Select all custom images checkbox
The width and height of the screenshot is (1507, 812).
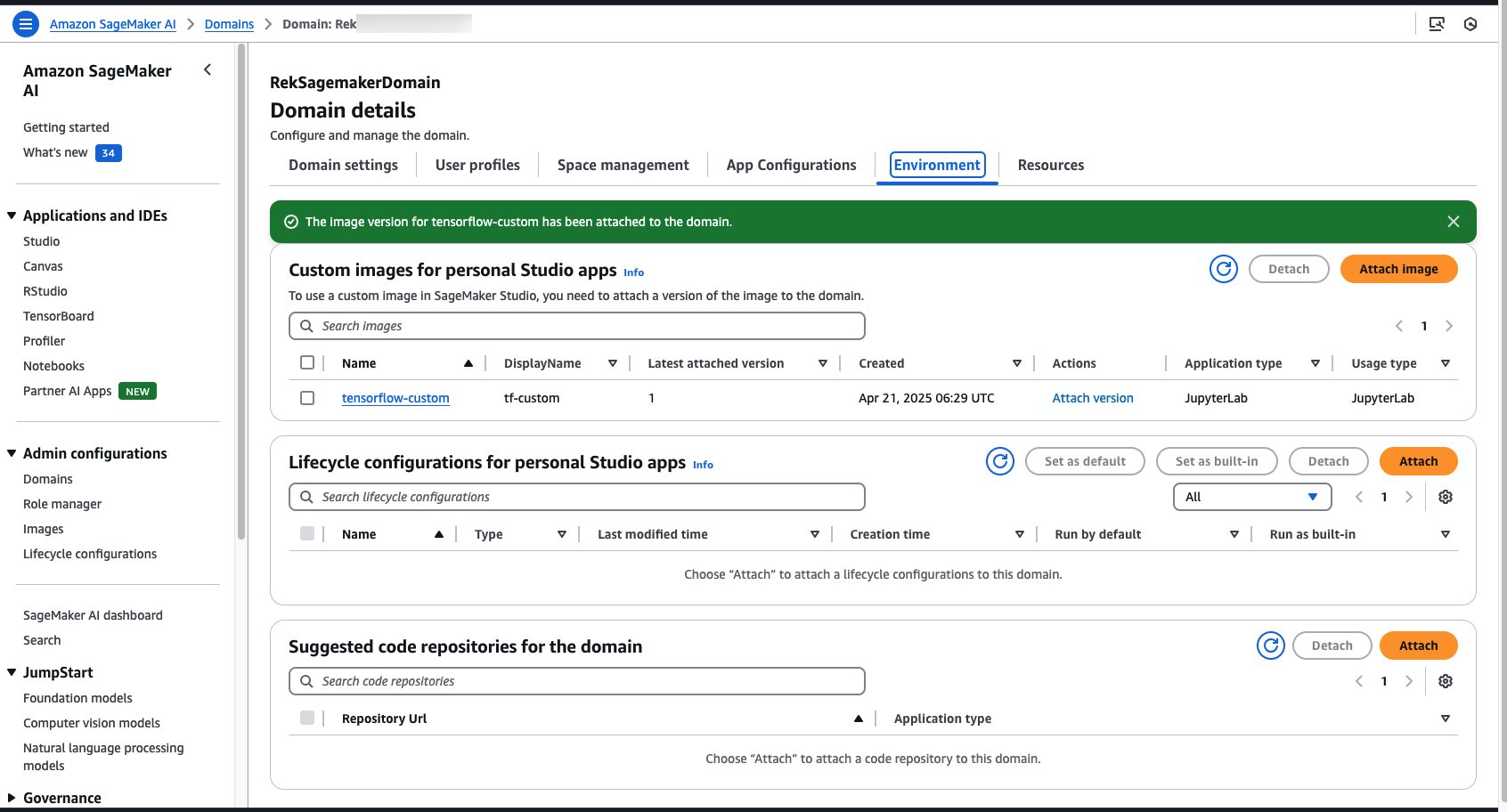307,362
